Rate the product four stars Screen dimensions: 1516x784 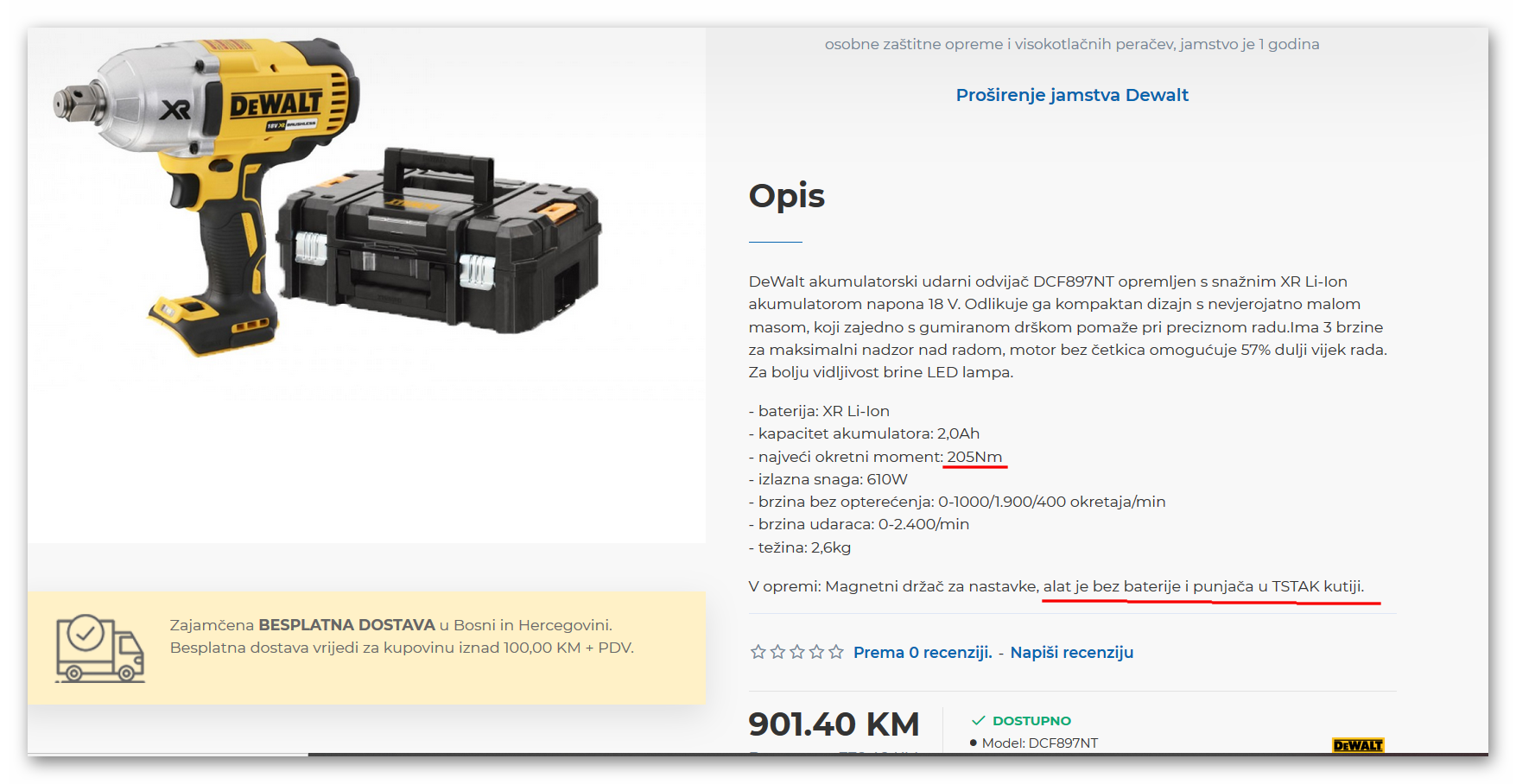[816, 652]
